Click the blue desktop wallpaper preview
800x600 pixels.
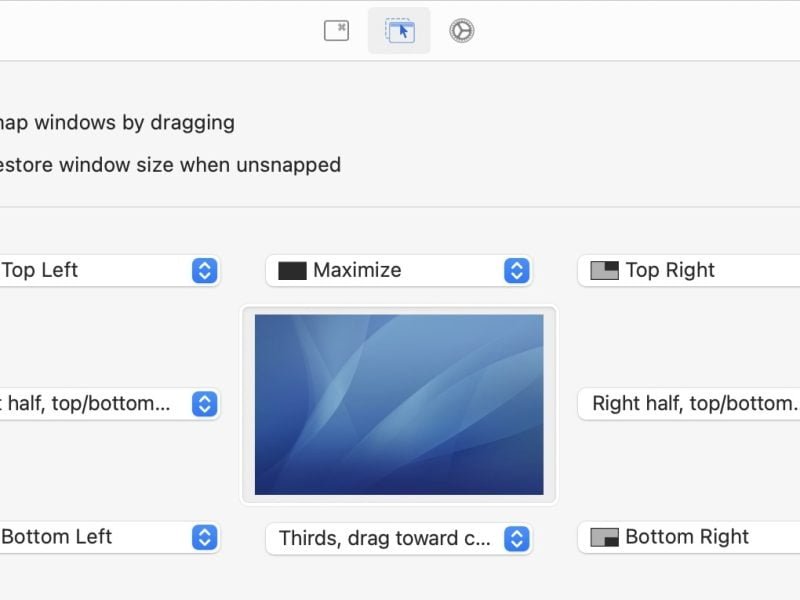[399, 404]
